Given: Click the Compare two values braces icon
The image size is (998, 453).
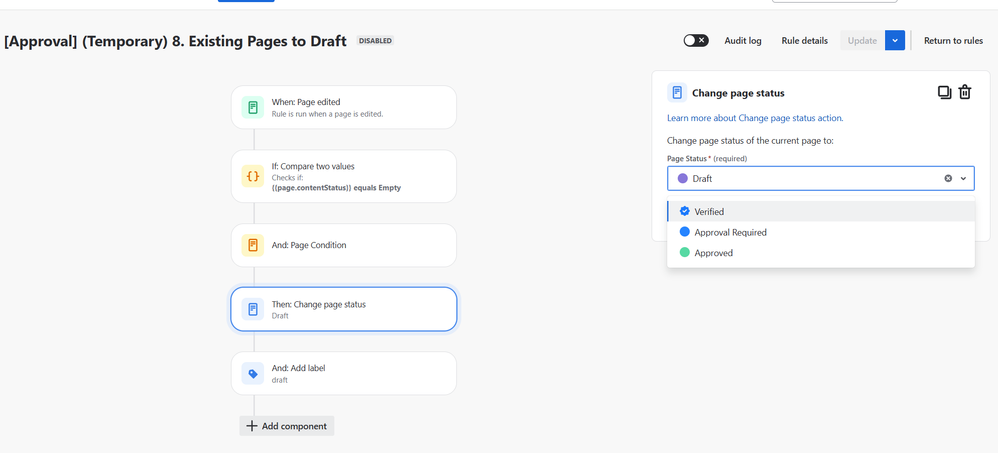Looking at the screenshot, I should coord(253,177).
